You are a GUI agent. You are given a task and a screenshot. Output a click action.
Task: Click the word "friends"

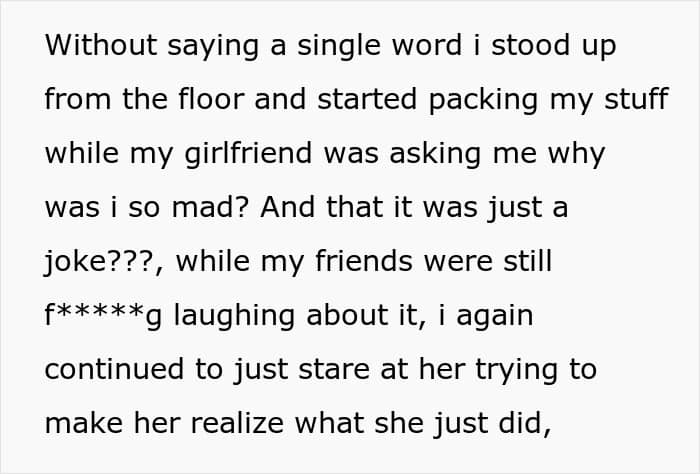(x=364, y=261)
